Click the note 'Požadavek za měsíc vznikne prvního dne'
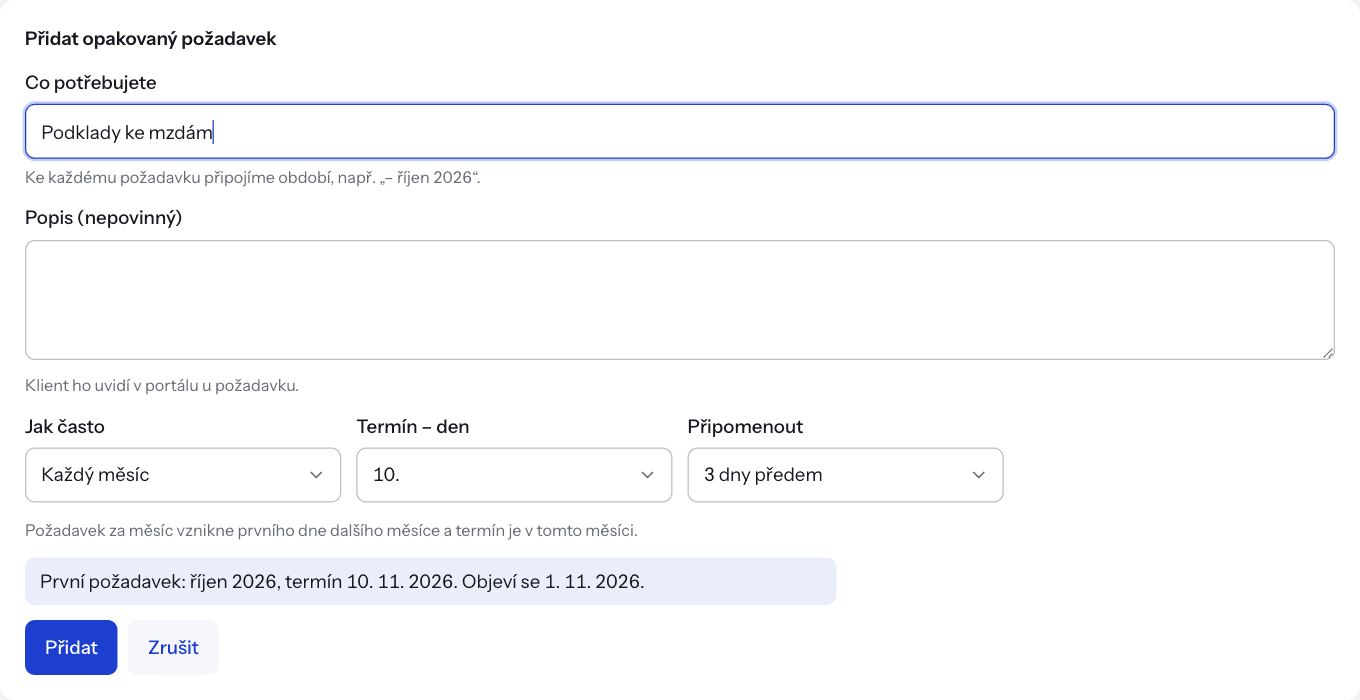Image resolution: width=1360 pixels, height=700 pixels. tap(331, 530)
